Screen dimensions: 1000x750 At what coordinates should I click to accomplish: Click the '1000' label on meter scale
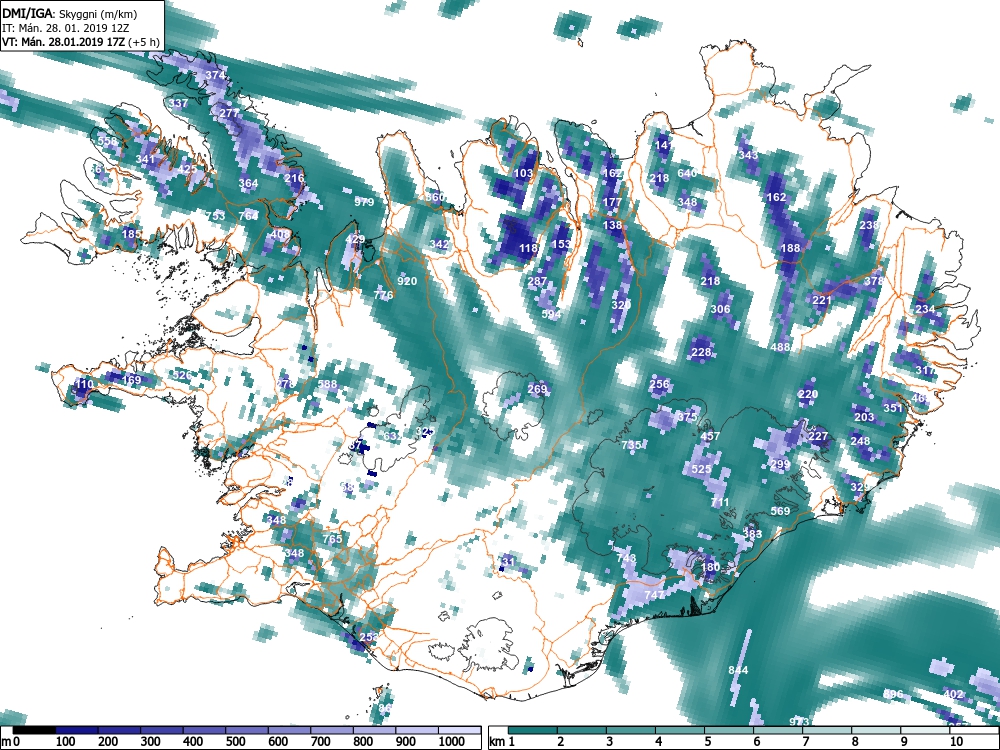point(452,742)
